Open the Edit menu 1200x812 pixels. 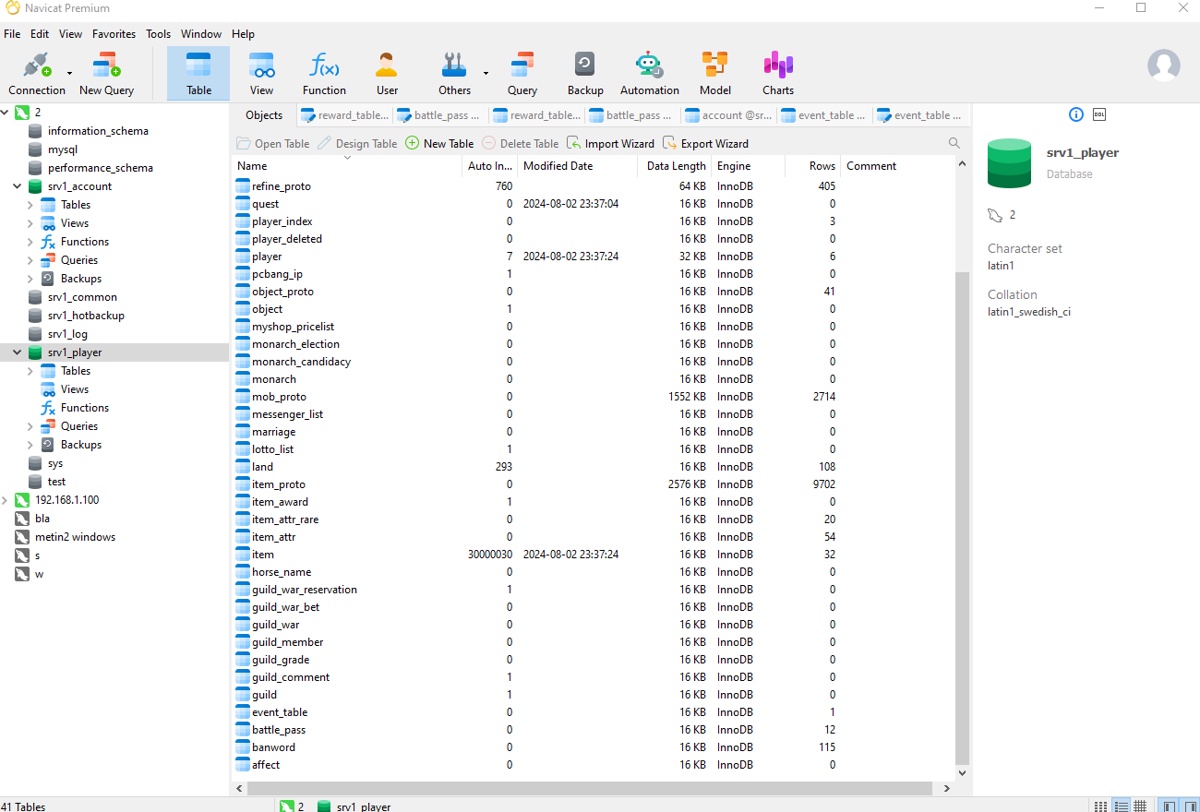(x=39, y=34)
